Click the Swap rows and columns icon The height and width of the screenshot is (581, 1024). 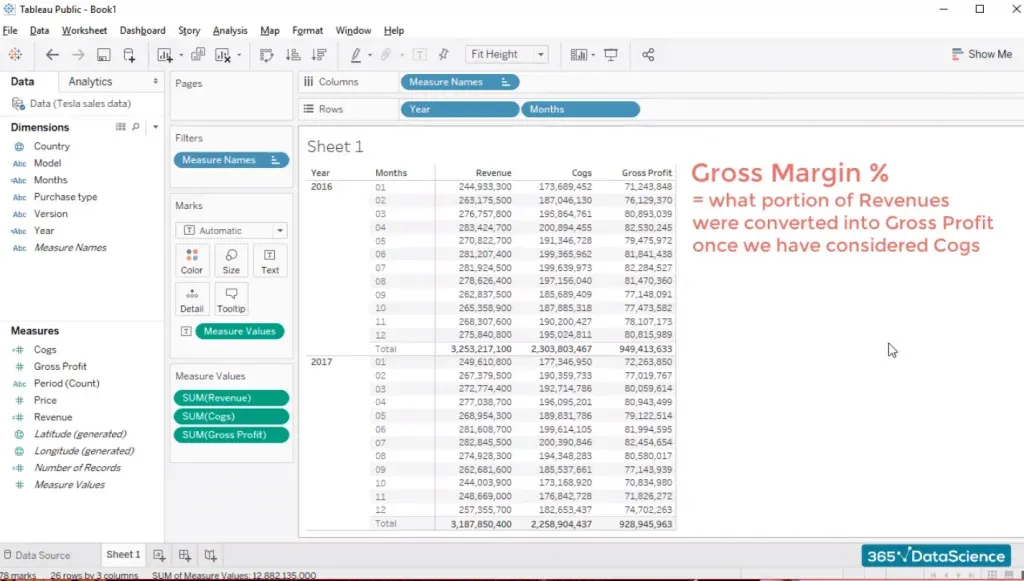(266, 55)
